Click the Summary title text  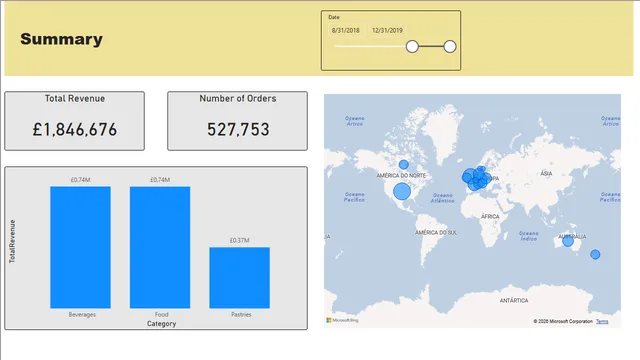pyautogui.click(x=62, y=39)
